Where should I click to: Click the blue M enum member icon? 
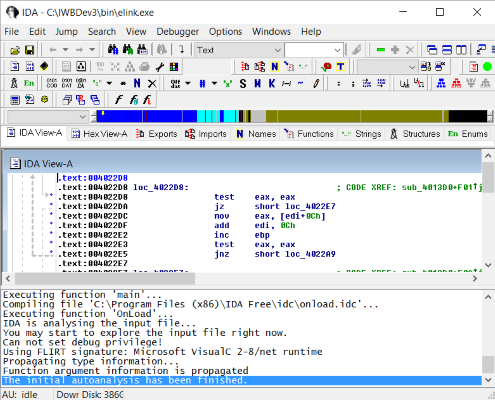tap(257, 83)
